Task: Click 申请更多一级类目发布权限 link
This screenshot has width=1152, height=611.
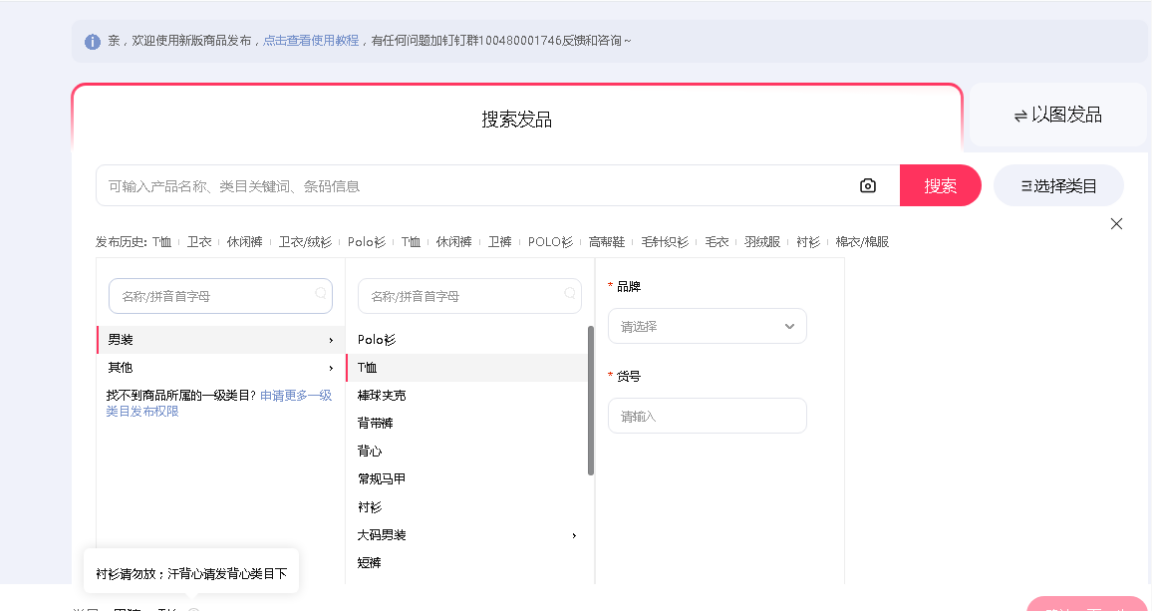Action: pyautogui.click(x=296, y=396)
